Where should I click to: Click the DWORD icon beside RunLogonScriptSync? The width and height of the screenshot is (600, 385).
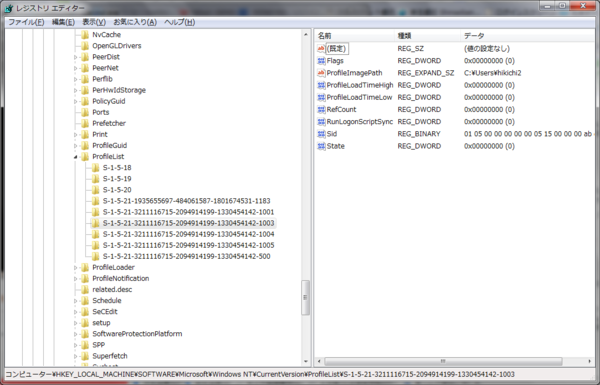[321, 122]
